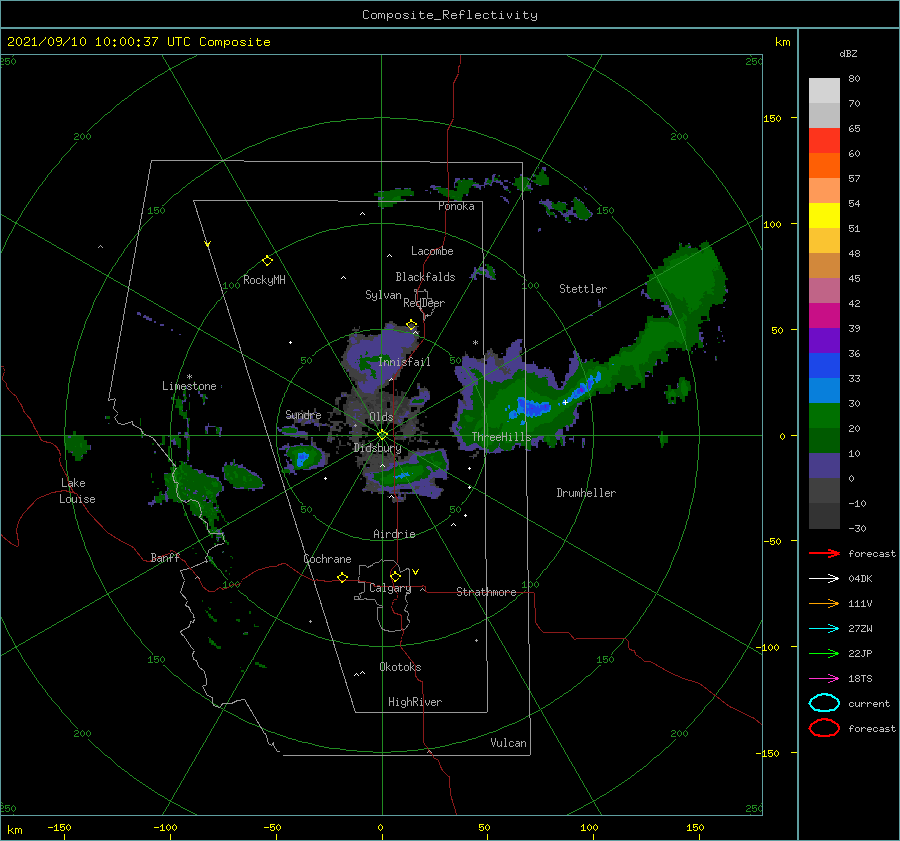Screen dimensions: 900x841
Task: Click the Composite_Reflectivity title
Action: click(x=450, y=15)
